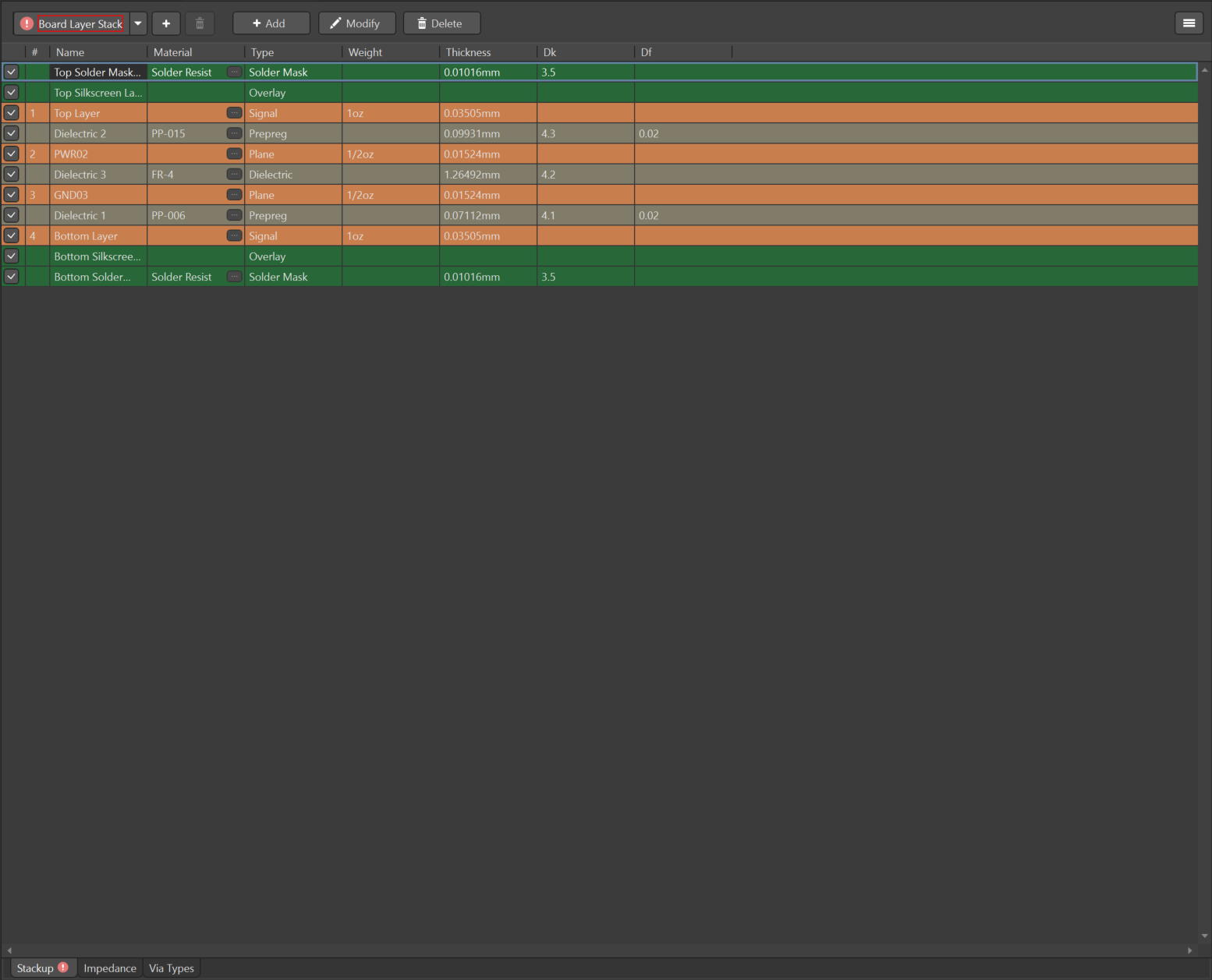Click the ellipsis button in PWR02 row
Viewport: 1212px width, 980px height.
(x=234, y=154)
